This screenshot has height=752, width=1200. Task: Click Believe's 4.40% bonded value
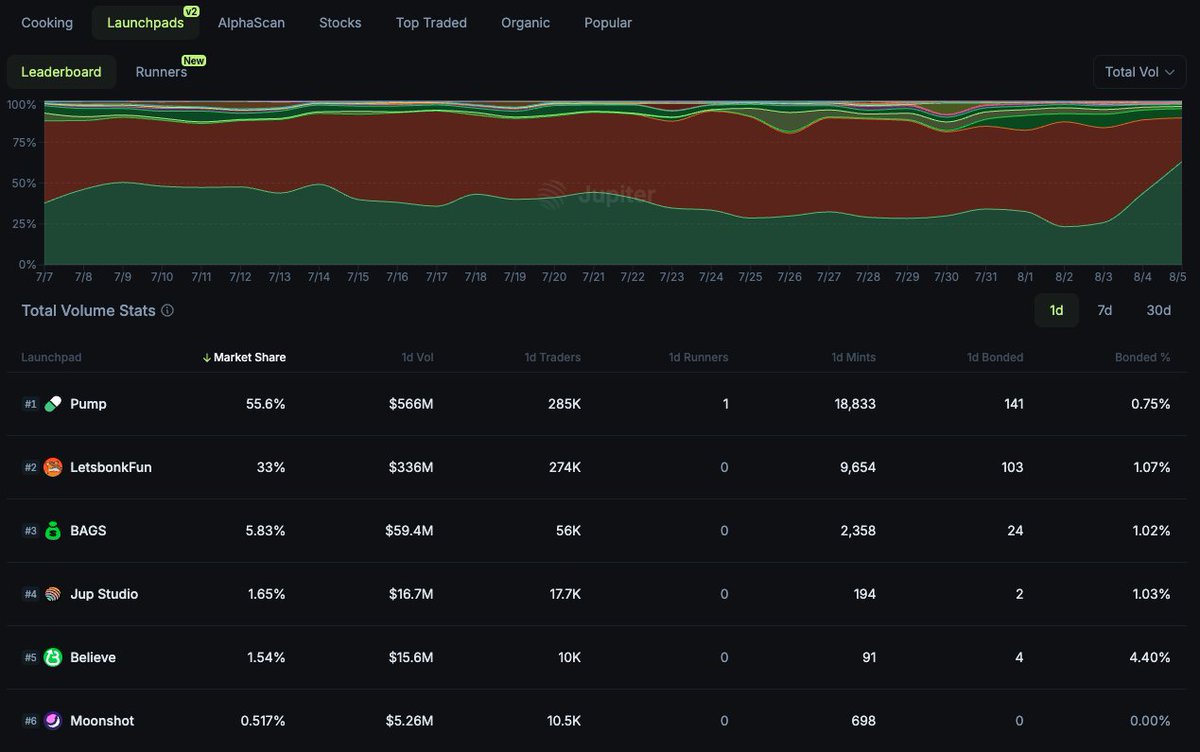point(1150,657)
